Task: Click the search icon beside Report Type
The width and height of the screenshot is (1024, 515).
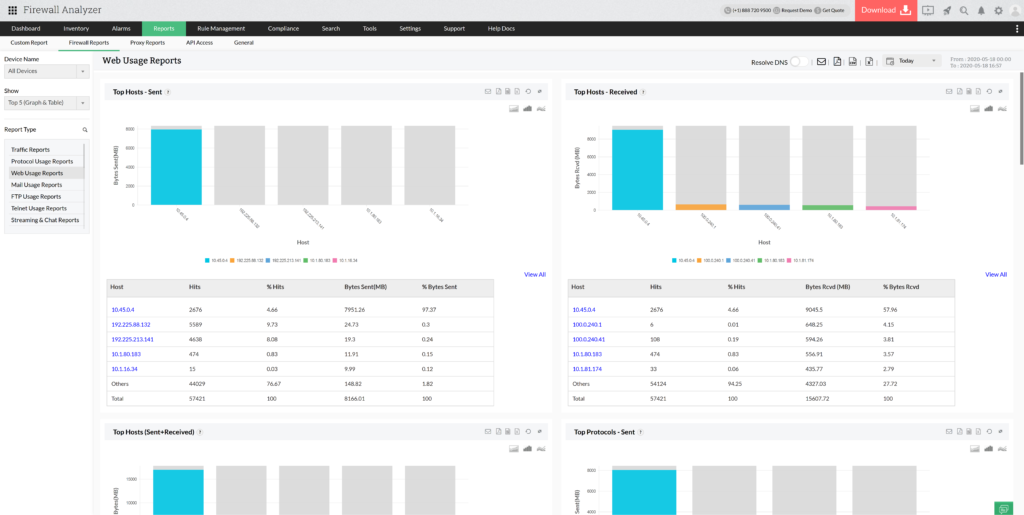Action: coord(85,130)
